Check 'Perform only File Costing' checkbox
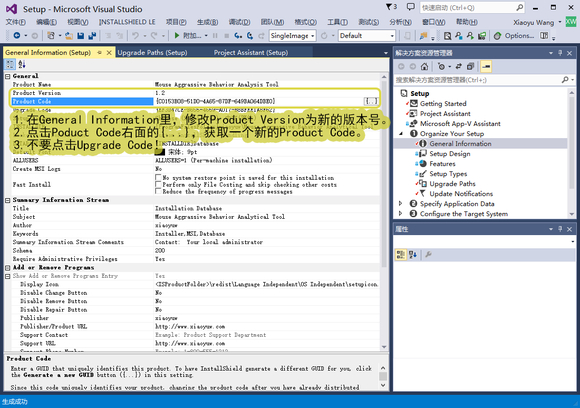 (158, 184)
